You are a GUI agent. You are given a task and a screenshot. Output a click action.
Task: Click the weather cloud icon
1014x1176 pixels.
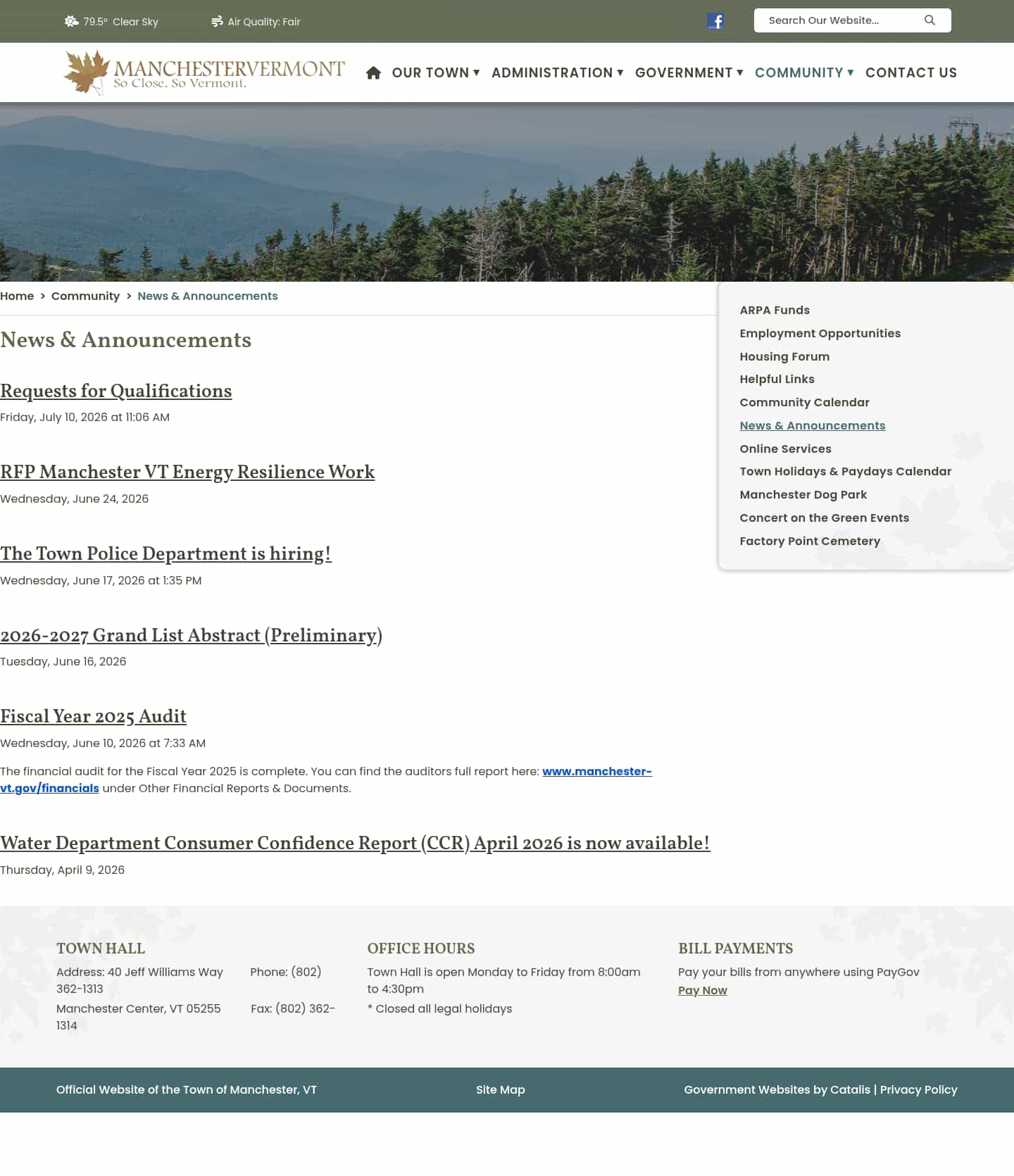click(x=71, y=21)
